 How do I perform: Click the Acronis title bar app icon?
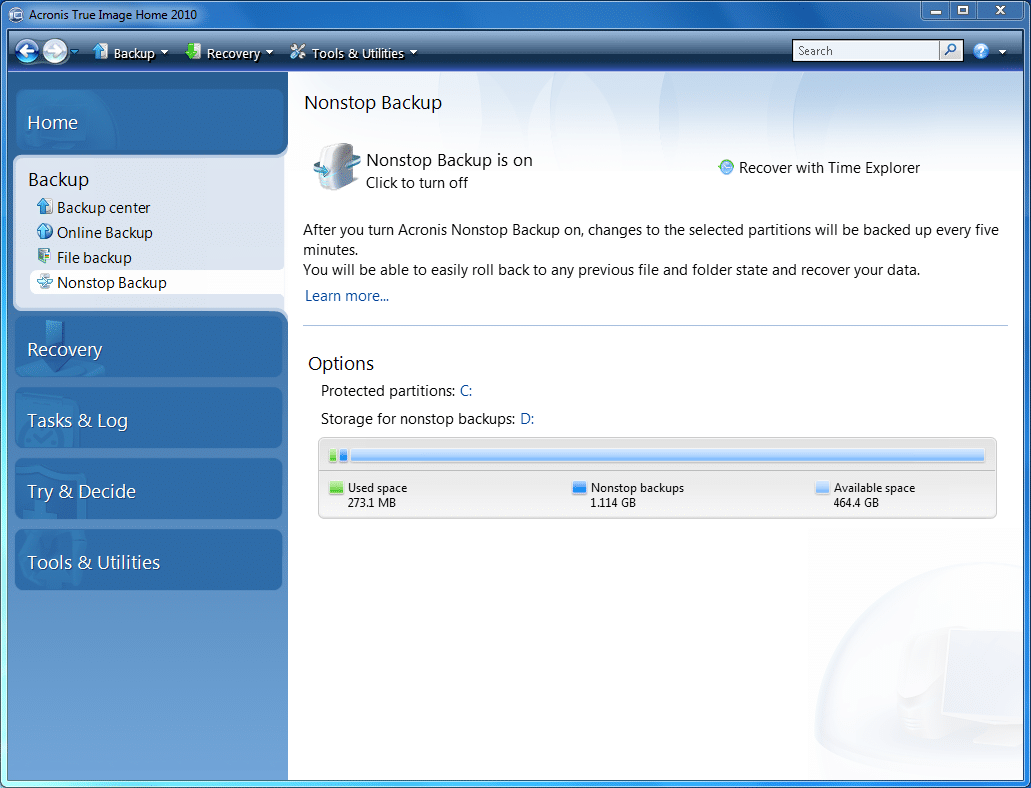coord(16,14)
